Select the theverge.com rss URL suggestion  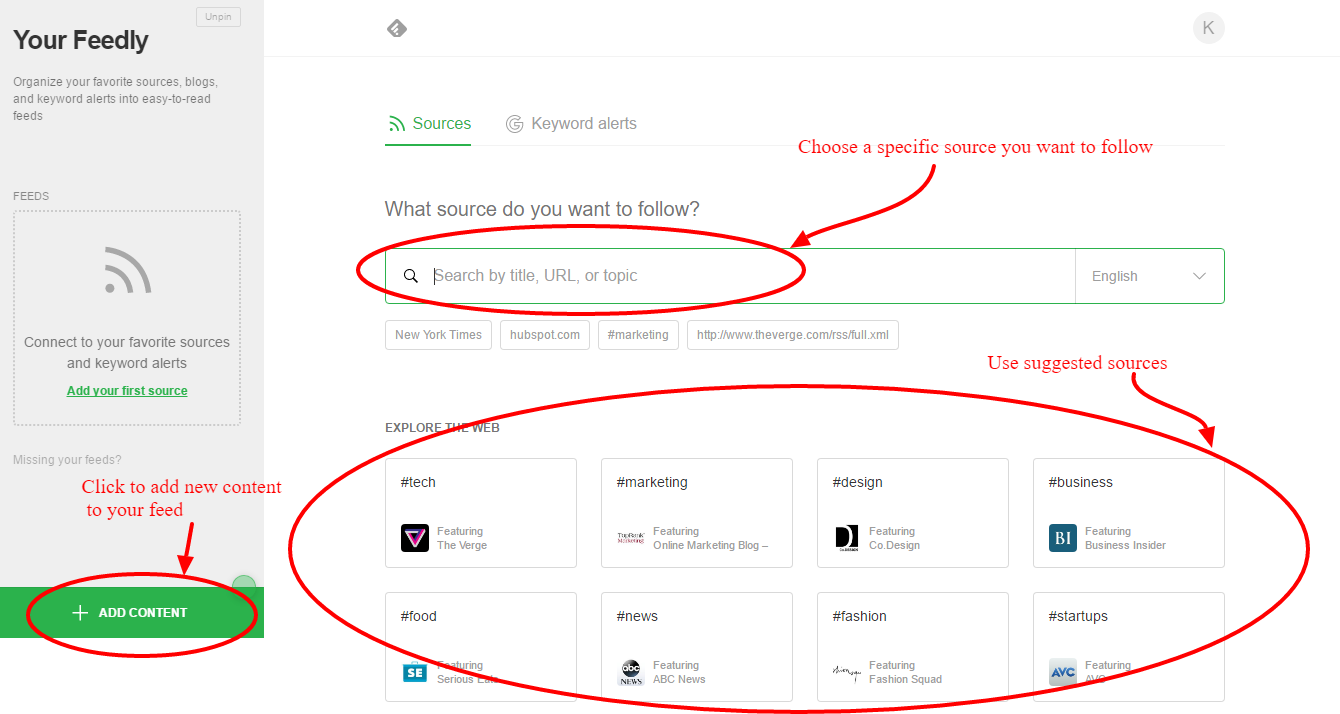tap(793, 335)
